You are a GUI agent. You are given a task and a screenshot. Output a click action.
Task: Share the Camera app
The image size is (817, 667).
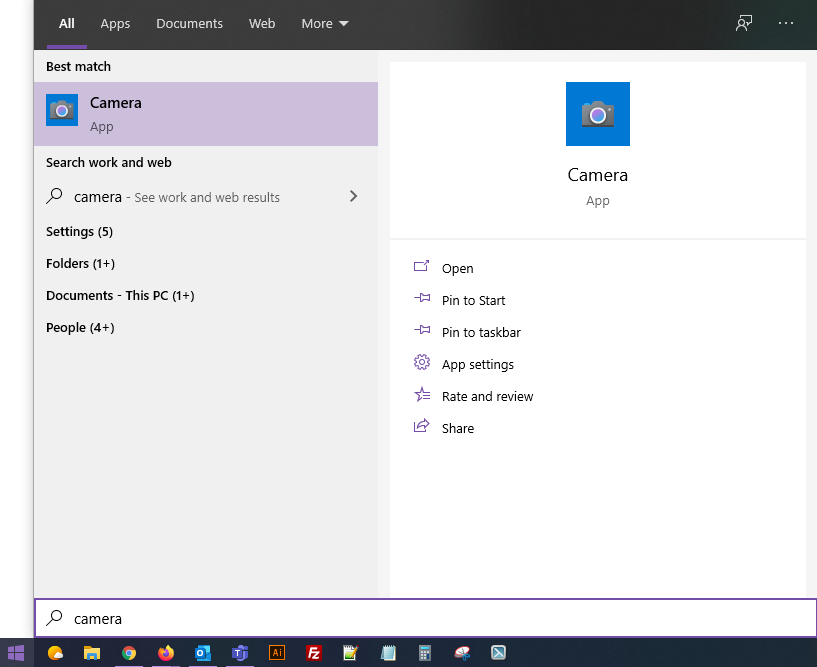[x=457, y=428]
